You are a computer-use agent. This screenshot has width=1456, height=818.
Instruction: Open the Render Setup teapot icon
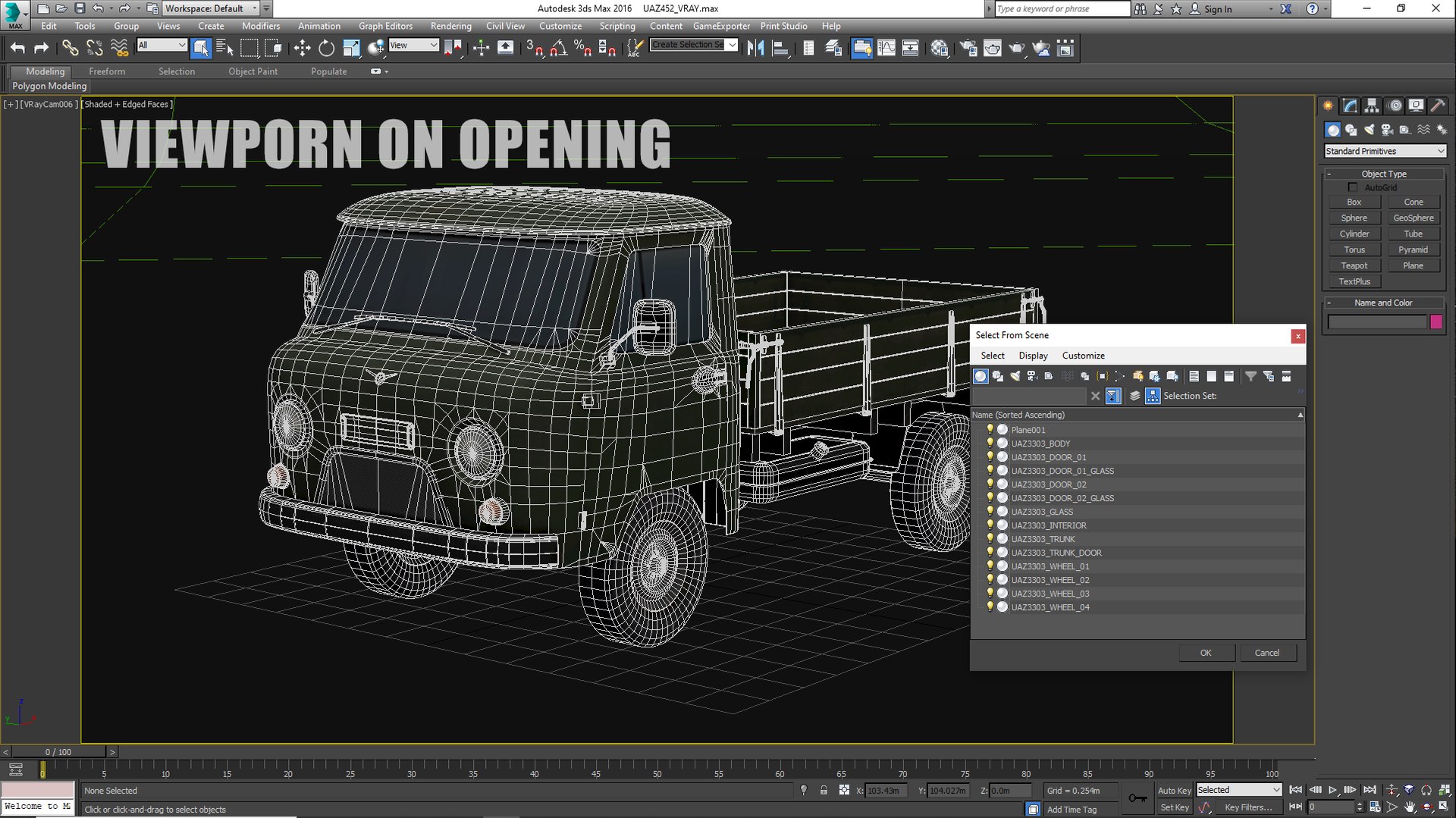pyautogui.click(x=968, y=49)
